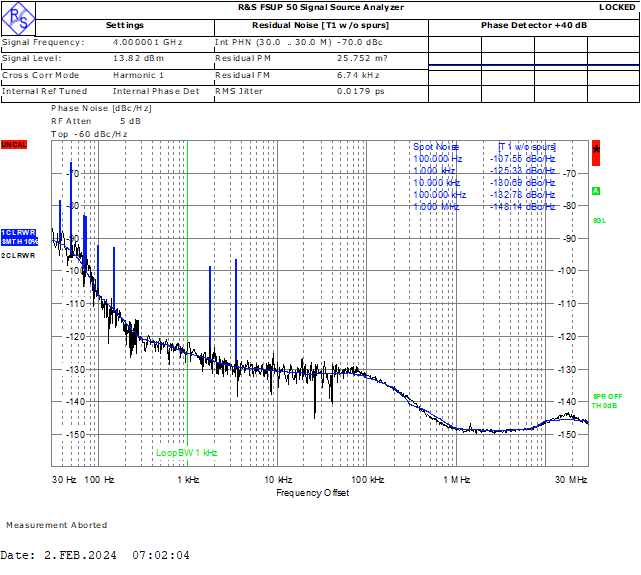Click the RMS Jitter 0.0179 ps value

[x=361, y=91]
